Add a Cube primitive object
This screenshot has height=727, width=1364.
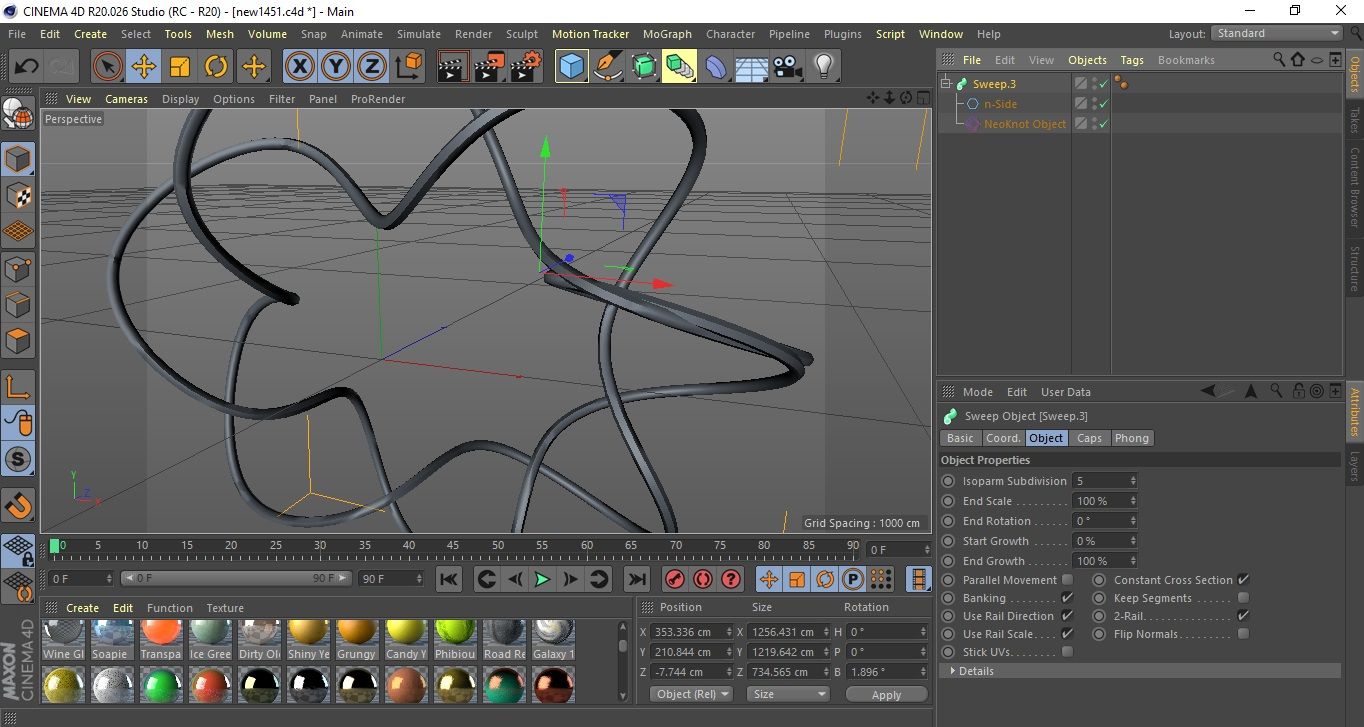click(x=571, y=67)
